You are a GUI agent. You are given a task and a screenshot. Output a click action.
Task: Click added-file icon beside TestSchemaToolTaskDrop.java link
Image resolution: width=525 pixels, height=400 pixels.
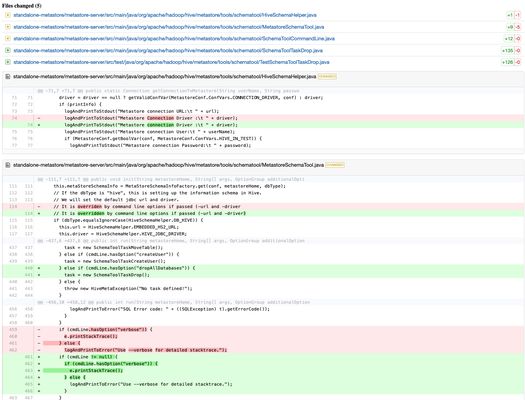click(8, 62)
